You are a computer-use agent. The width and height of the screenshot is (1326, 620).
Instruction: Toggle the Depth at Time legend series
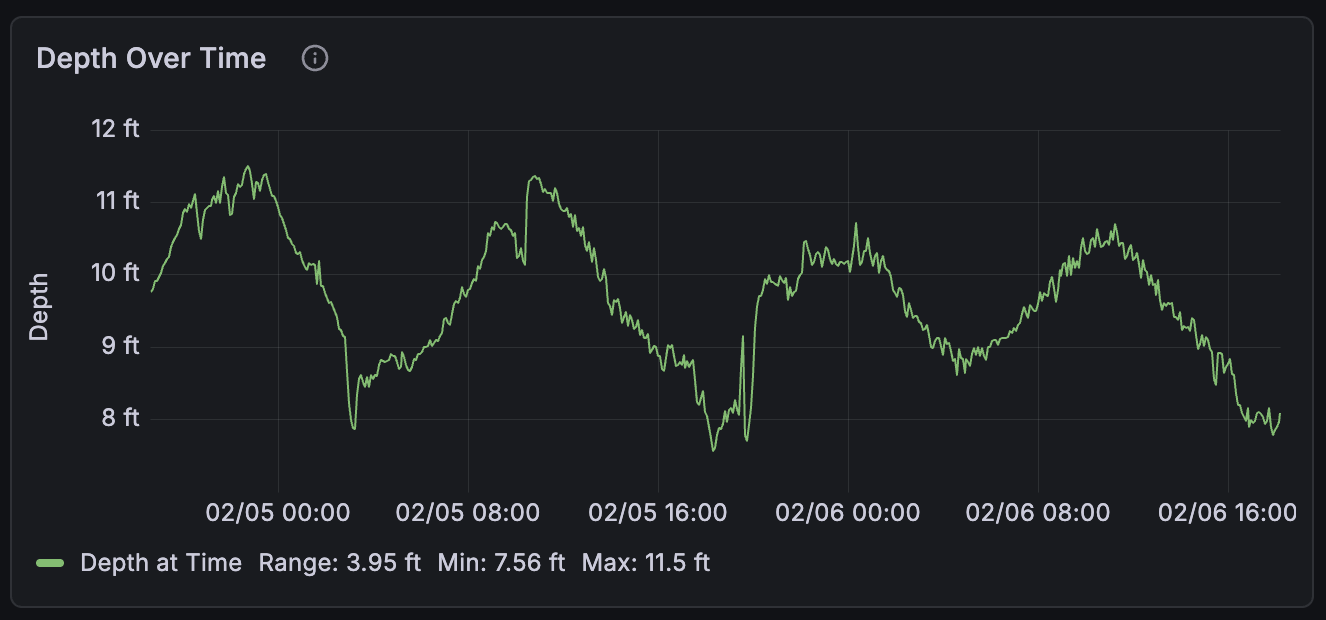pyautogui.click(x=161, y=563)
